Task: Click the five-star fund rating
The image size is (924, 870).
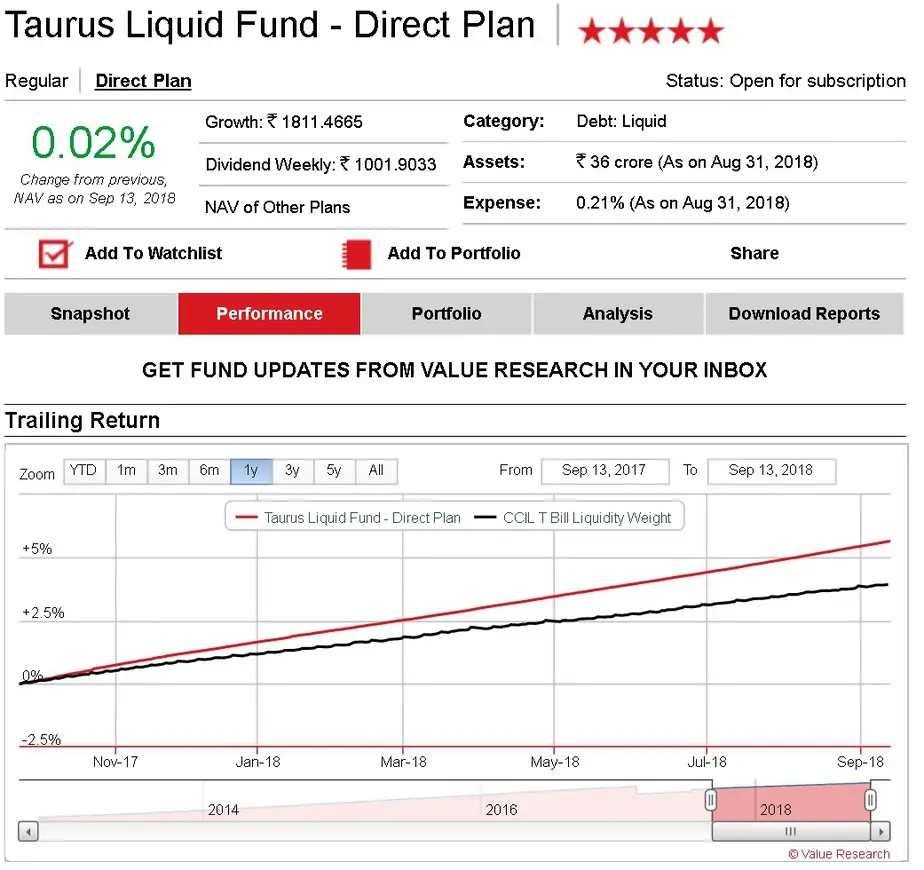Action: point(651,31)
